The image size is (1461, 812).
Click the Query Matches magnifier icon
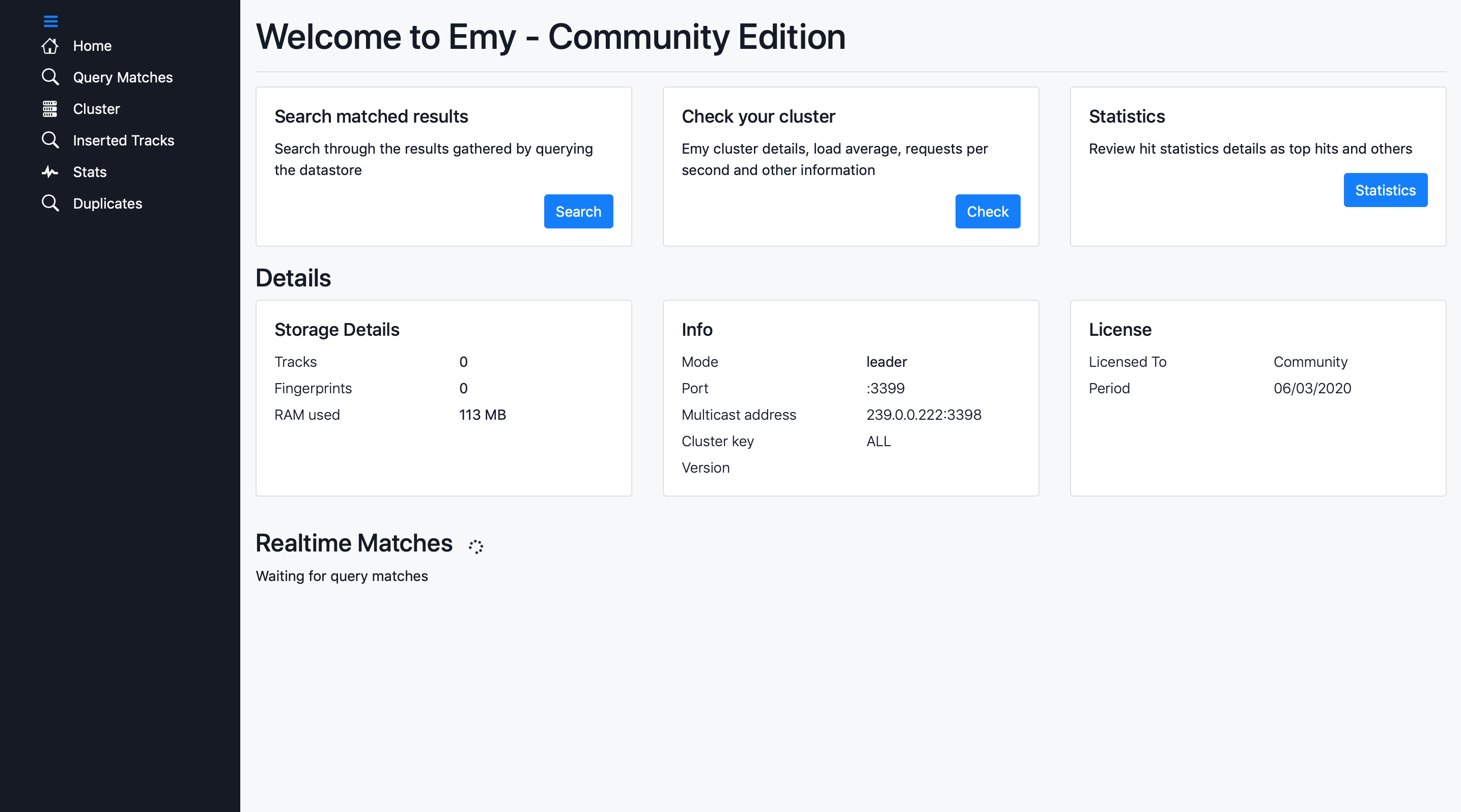point(50,77)
